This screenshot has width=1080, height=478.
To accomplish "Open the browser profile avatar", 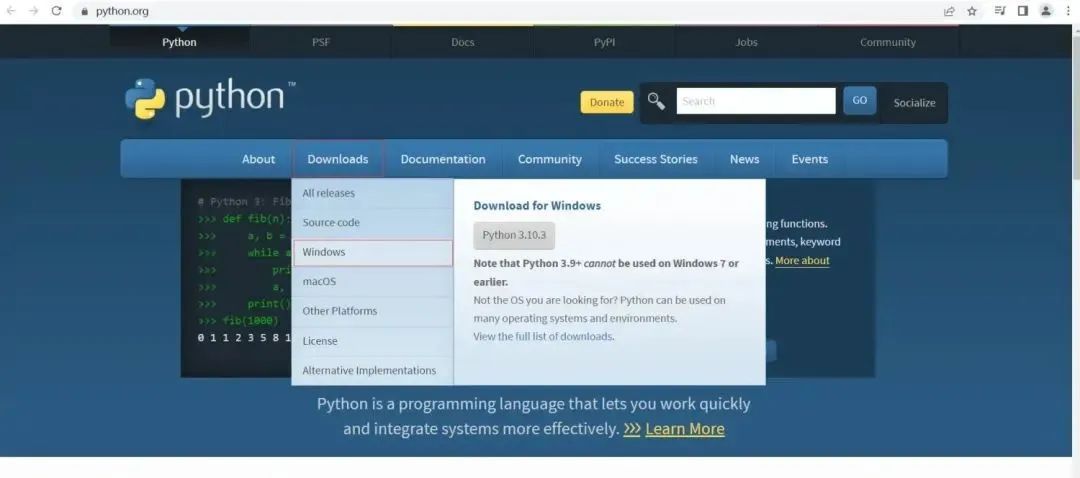I will [1046, 10].
